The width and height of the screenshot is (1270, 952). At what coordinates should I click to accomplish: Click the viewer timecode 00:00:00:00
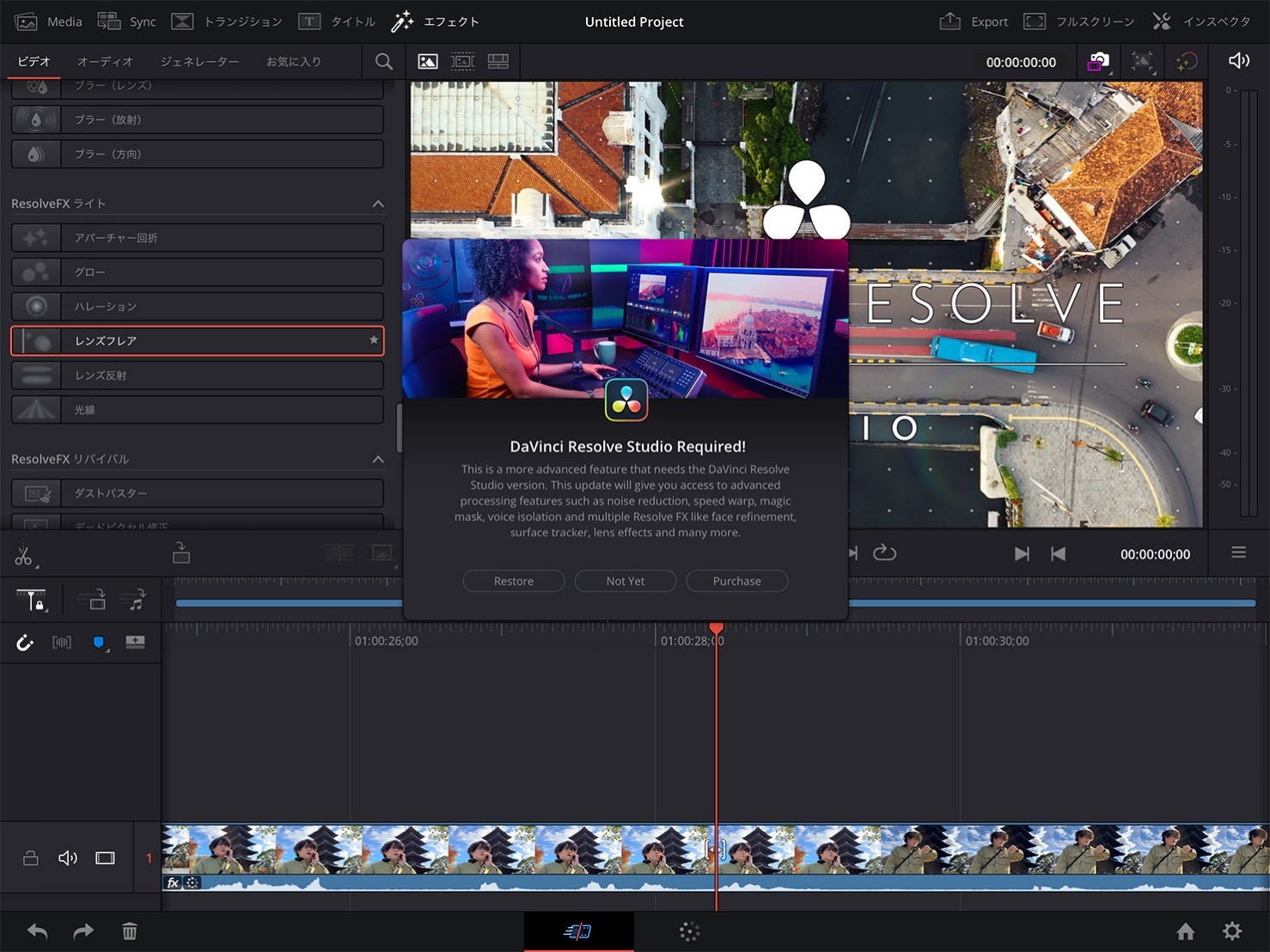coord(1021,62)
